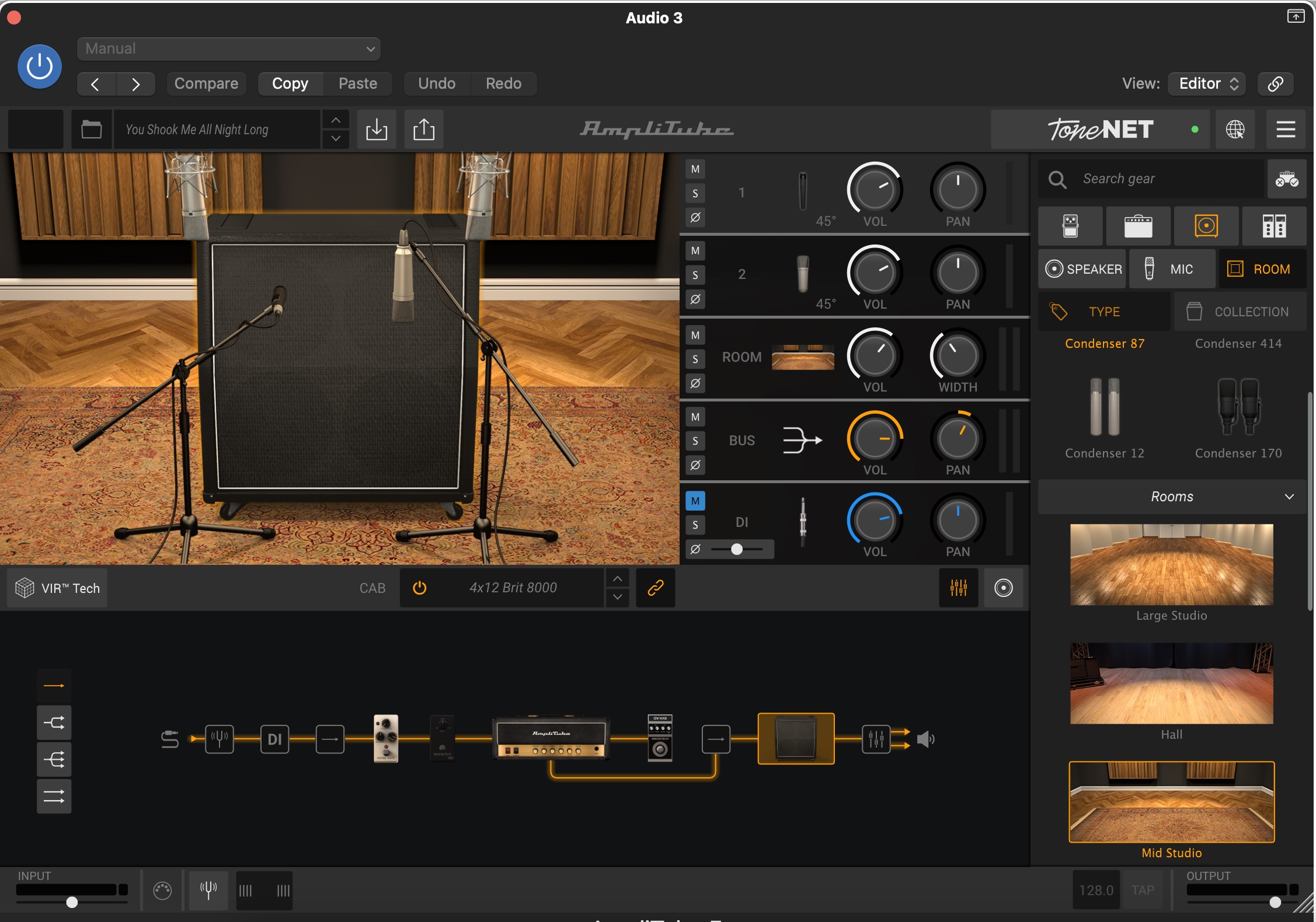Click the Redo button
The height and width of the screenshot is (922, 1316).
(503, 84)
